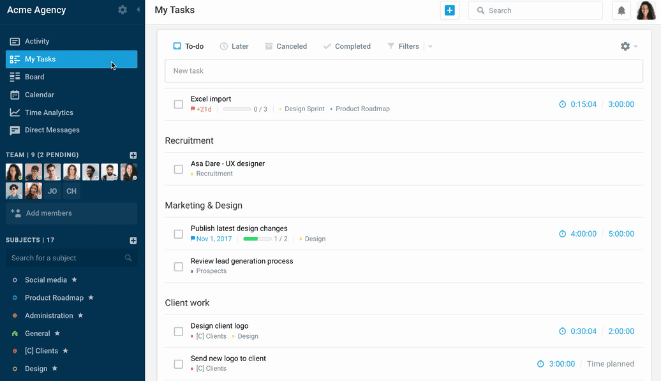661x381 pixels.
Task: Click the Search for a subject field
Action: point(71,258)
